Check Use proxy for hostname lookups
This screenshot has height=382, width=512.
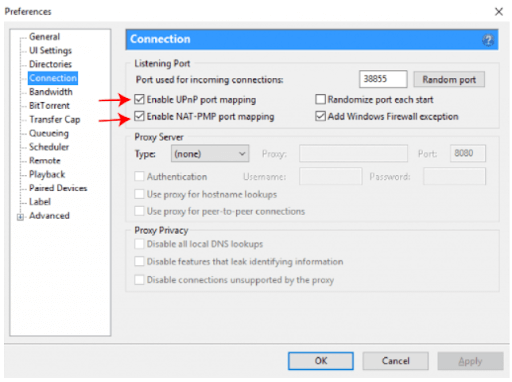click(x=139, y=194)
